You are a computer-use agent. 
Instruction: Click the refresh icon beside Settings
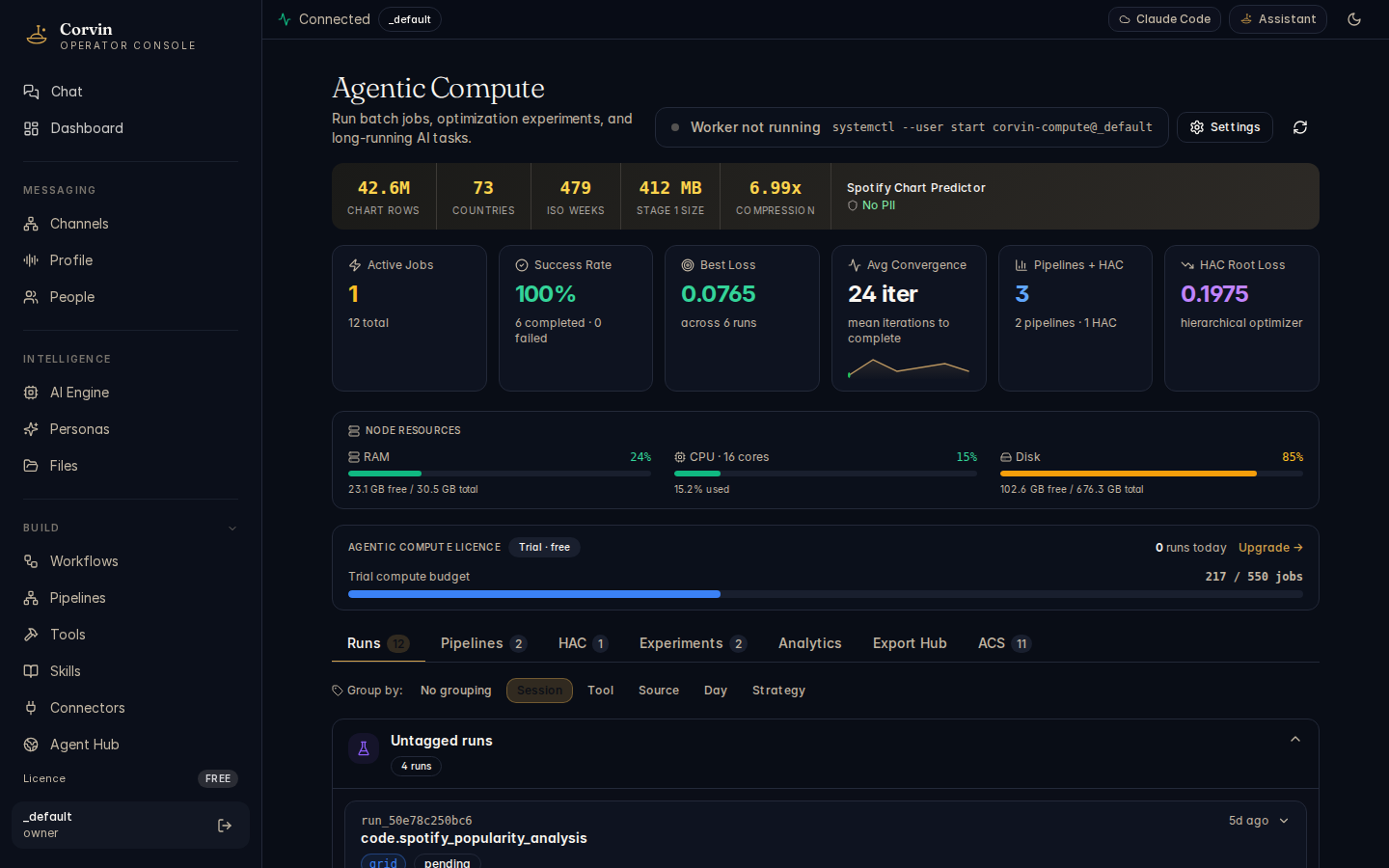(x=1300, y=127)
